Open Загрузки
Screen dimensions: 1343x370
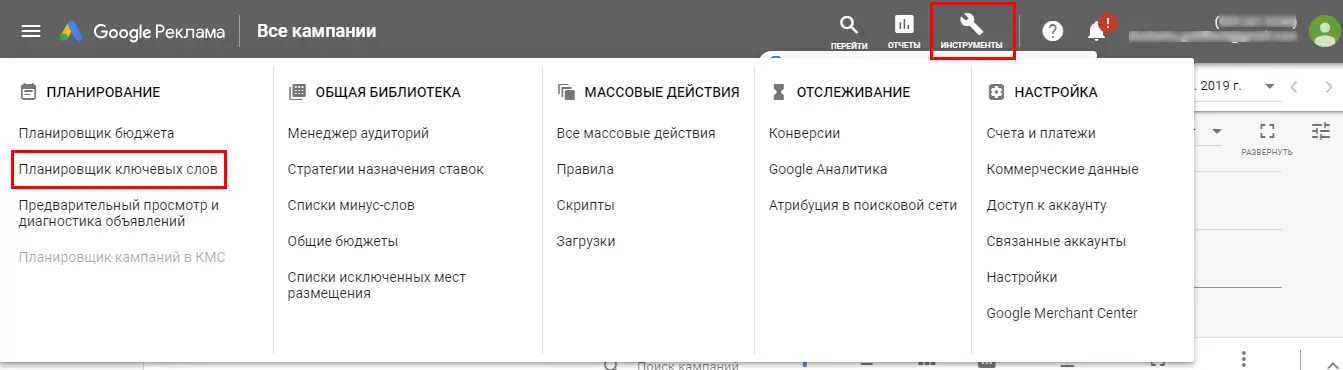pyautogui.click(x=586, y=241)
